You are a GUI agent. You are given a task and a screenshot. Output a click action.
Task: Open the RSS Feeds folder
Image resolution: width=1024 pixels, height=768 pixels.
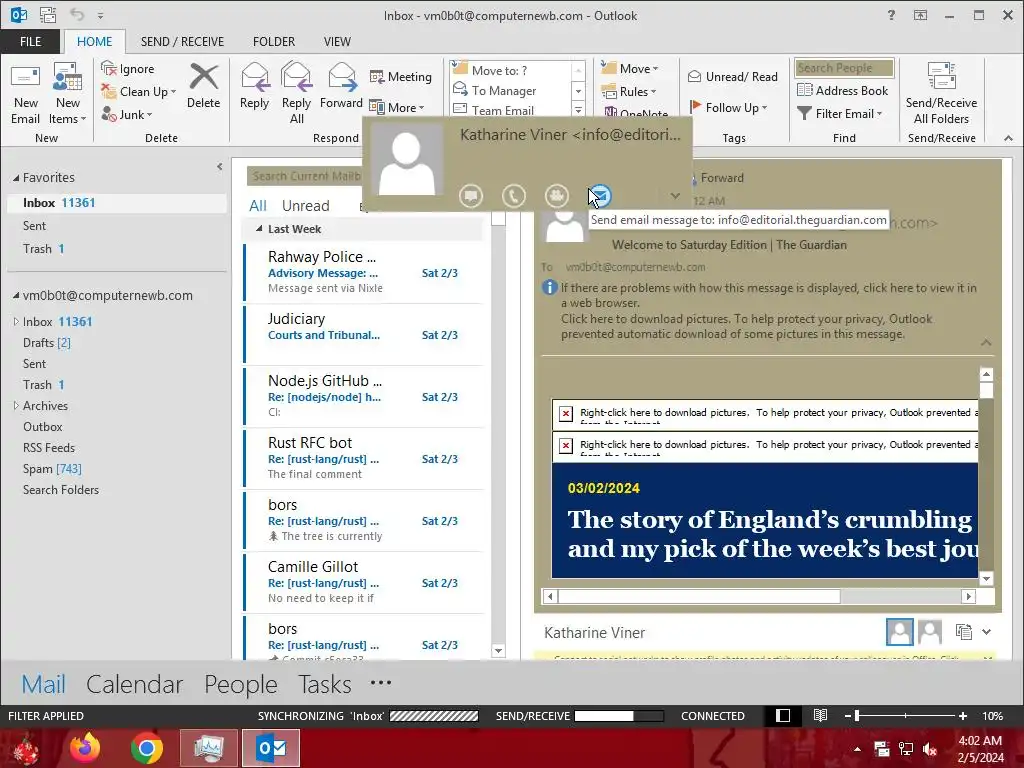point(49,448)
